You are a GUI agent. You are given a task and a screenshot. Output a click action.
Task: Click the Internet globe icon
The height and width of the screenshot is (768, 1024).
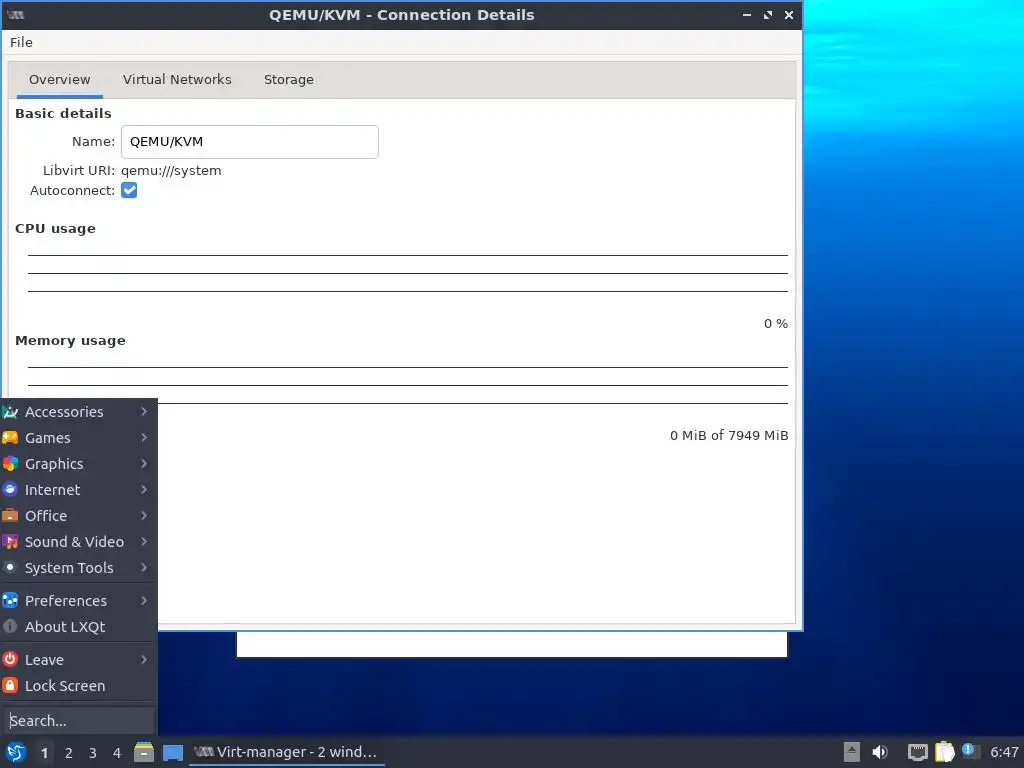(x=10, y=490)
